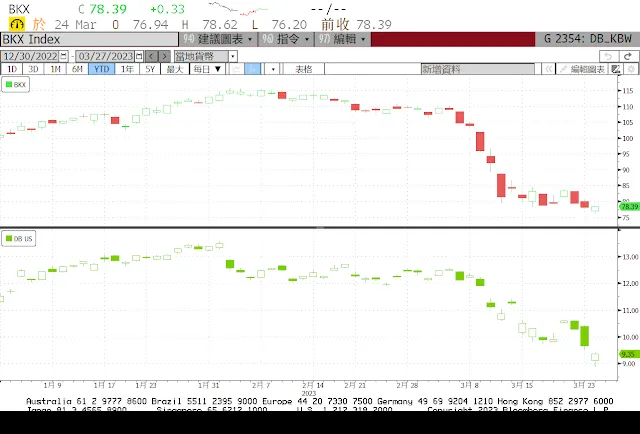Select the 6M period
Image resolution: width=640 pixels, height=434 pixels.
coord(78,69)
